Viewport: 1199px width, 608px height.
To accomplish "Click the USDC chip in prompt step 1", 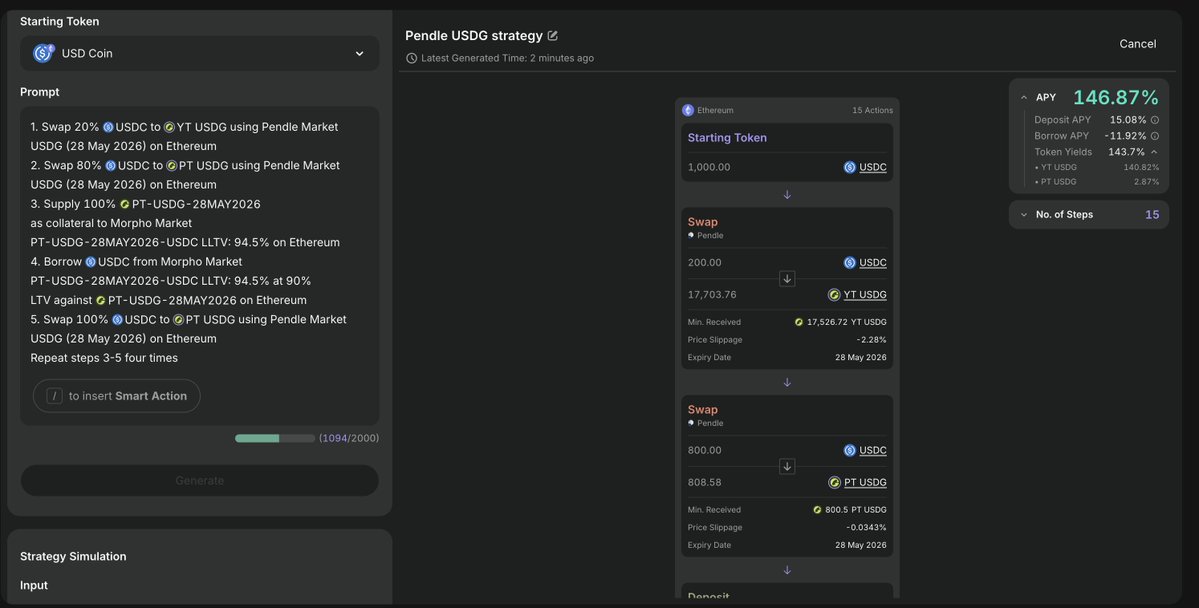I will [x=126, y=127].
